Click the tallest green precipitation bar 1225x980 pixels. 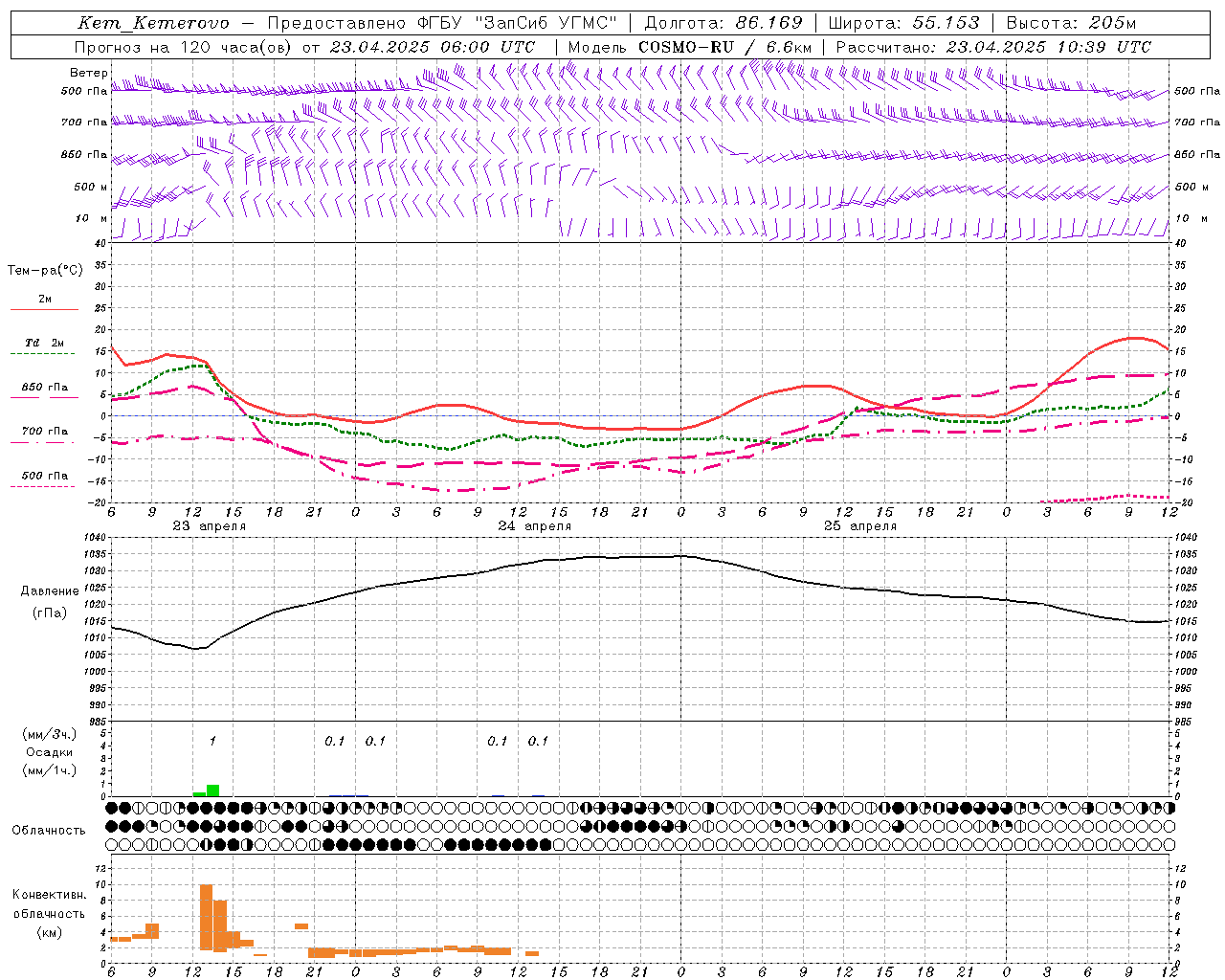pos(213,791)
